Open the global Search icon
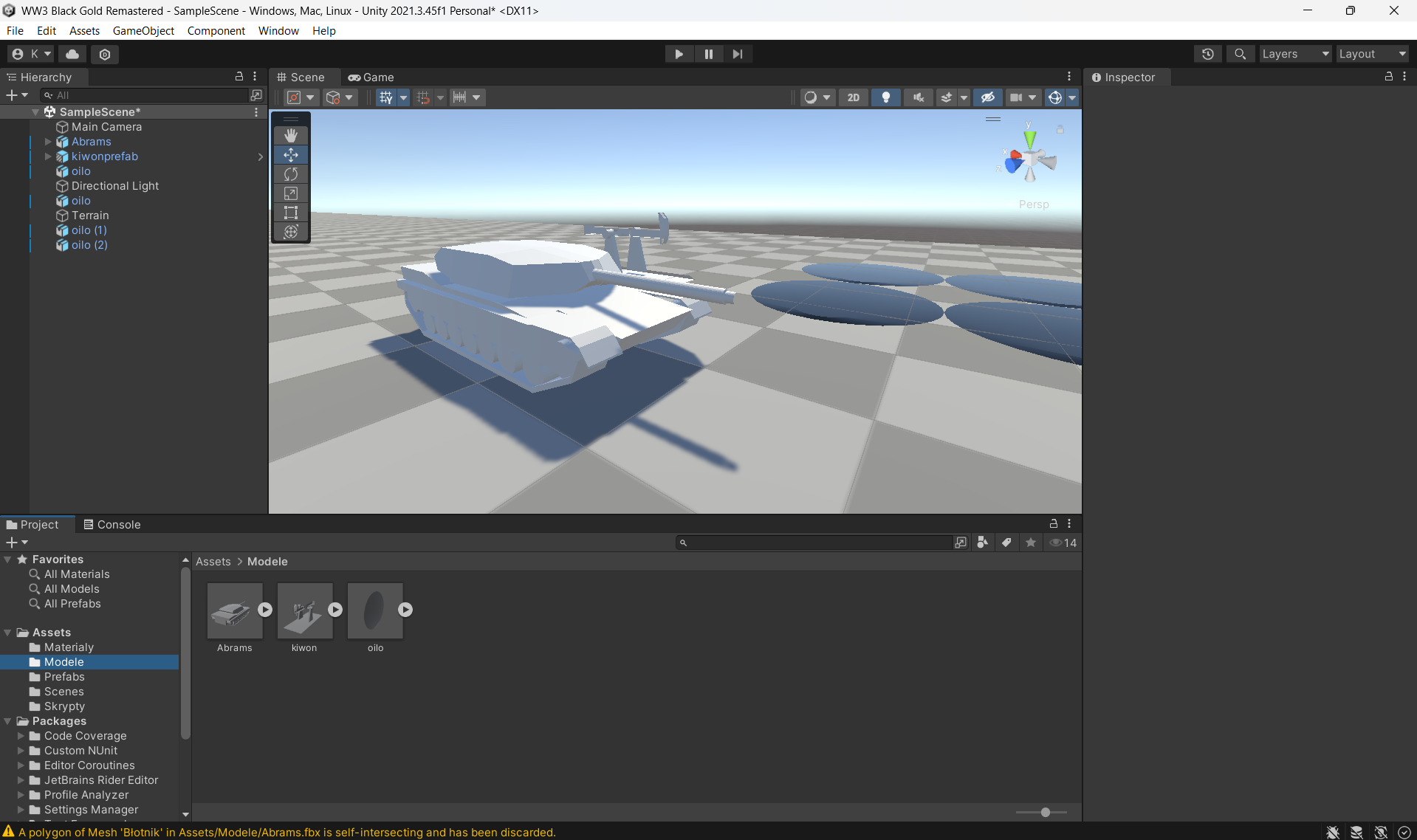Screen dimensions: 1417x840 point(1241,54)
